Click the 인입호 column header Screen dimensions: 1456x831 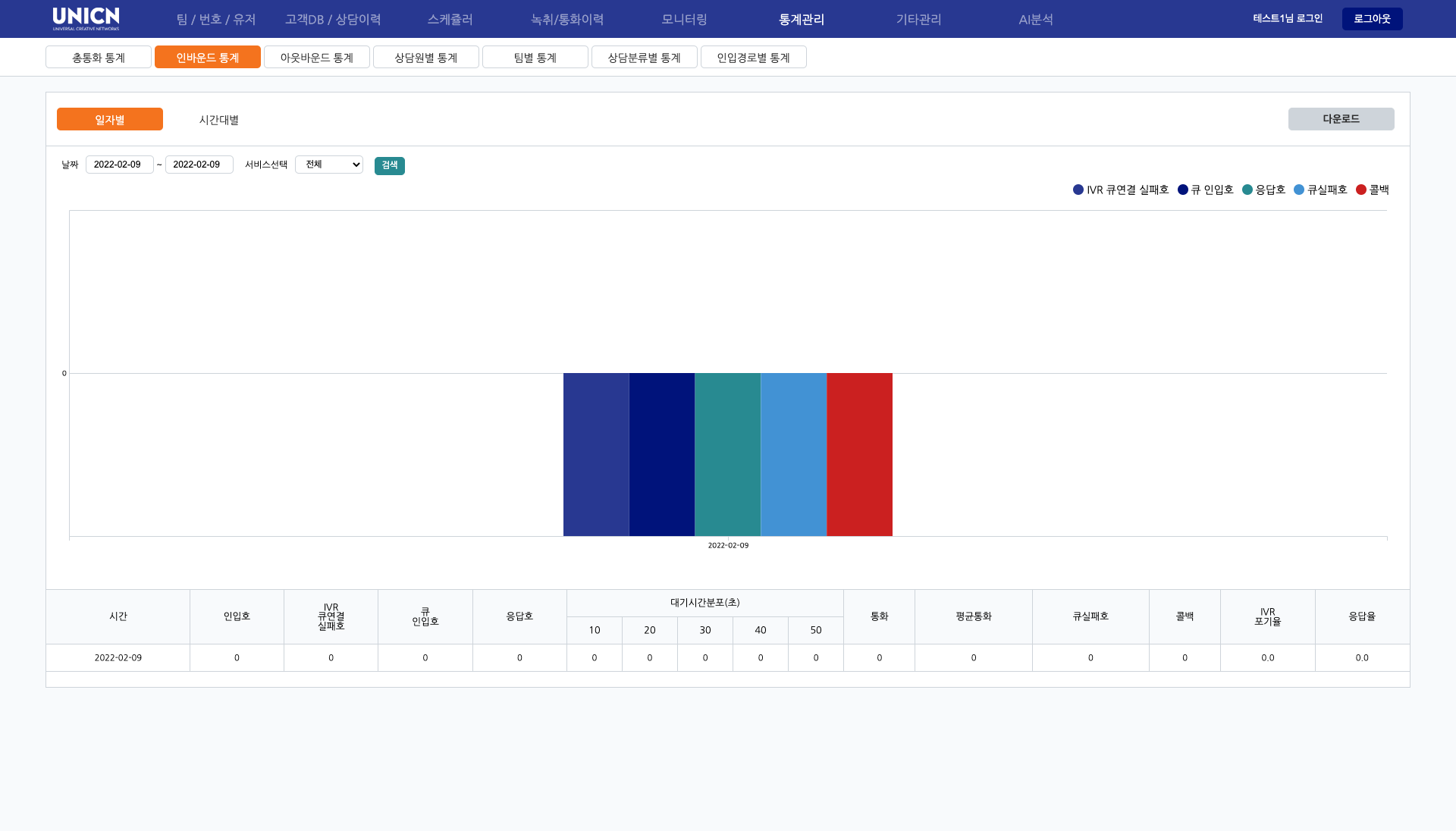pyautogui.click(x=237, y=616)
